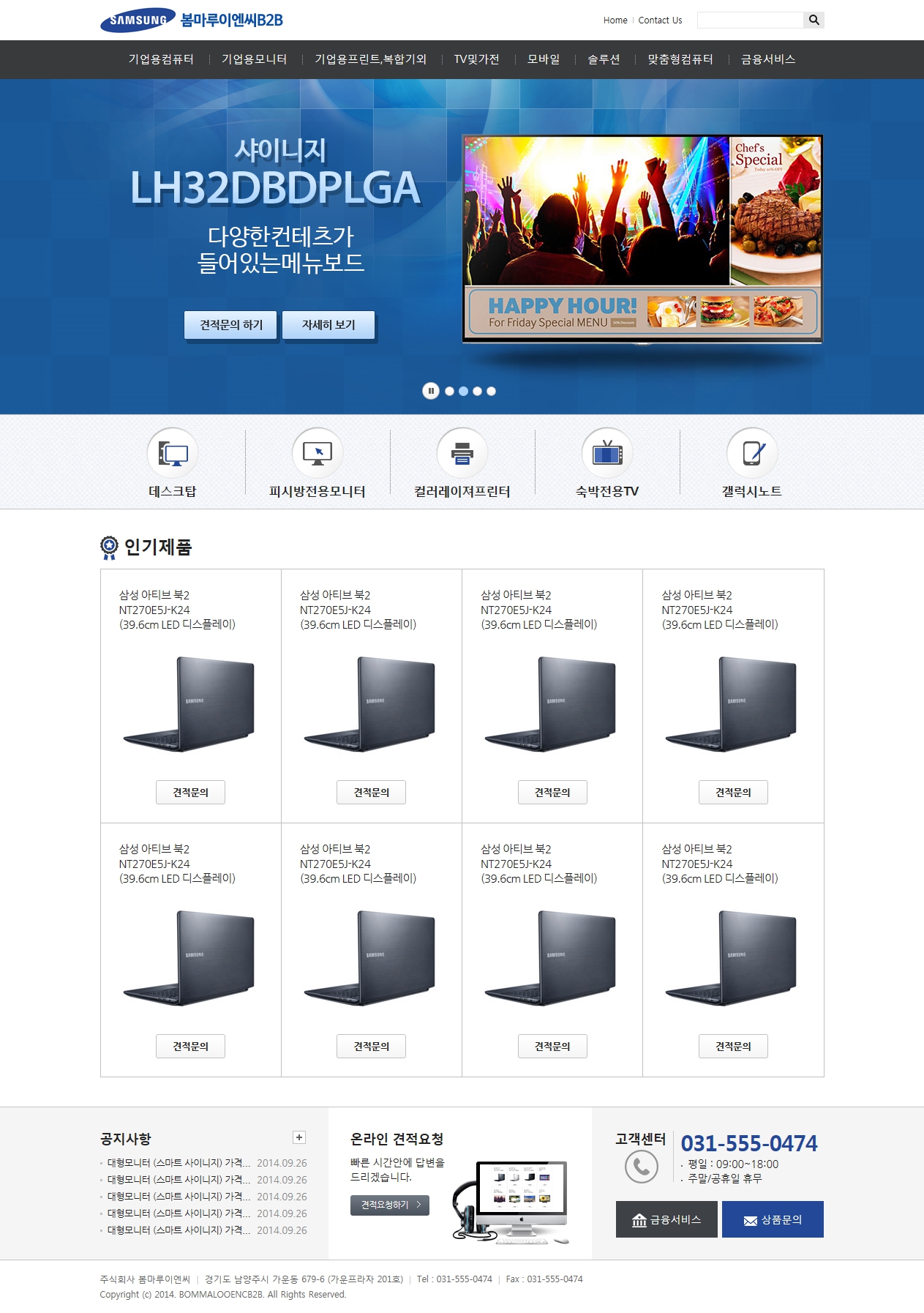Viewport: 924px width, 1313px height.
Task: Open TV및가전 menu
Action: click(x=477, y=59)
